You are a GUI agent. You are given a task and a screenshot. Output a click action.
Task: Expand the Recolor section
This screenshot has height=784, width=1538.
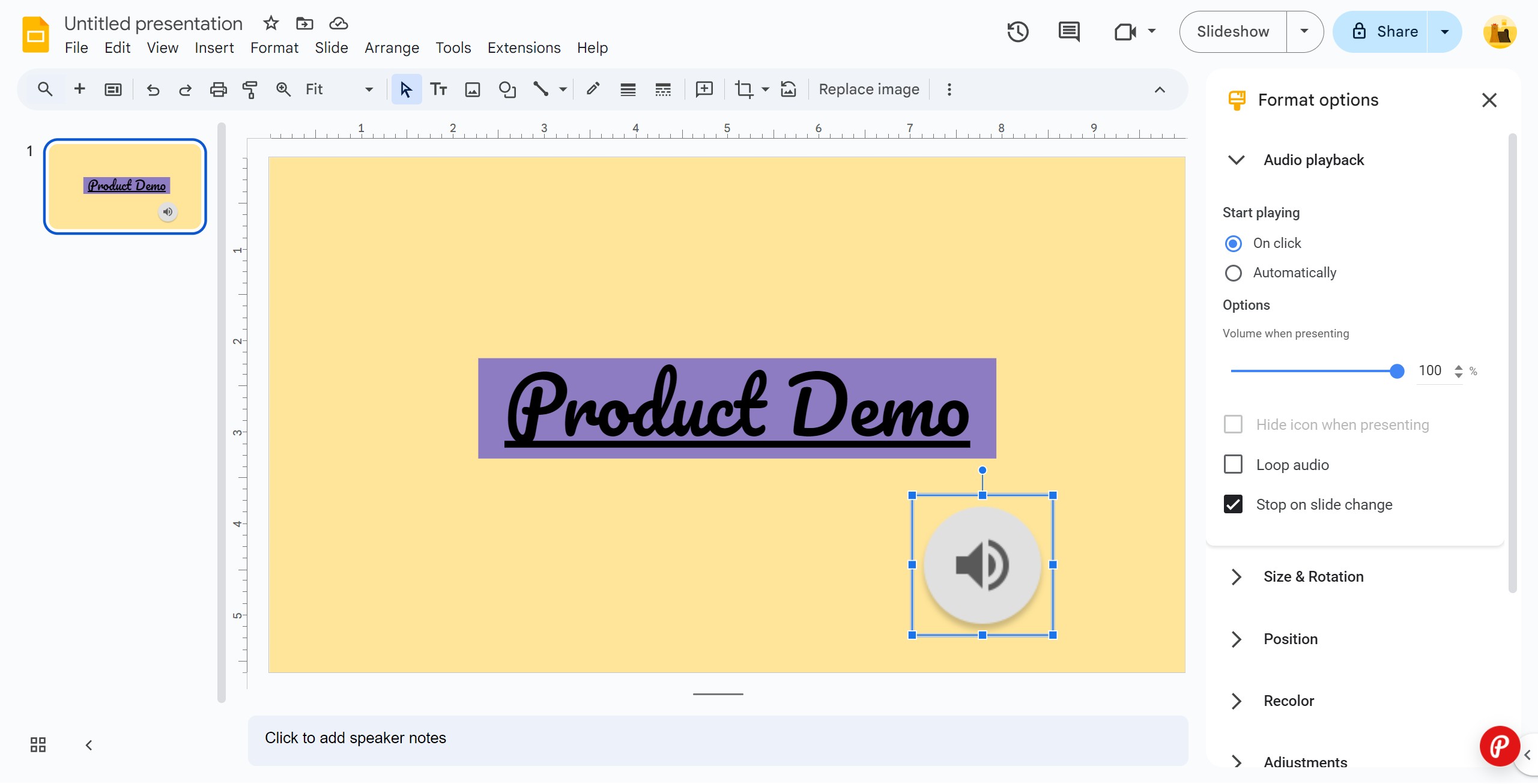(1237, 701)
